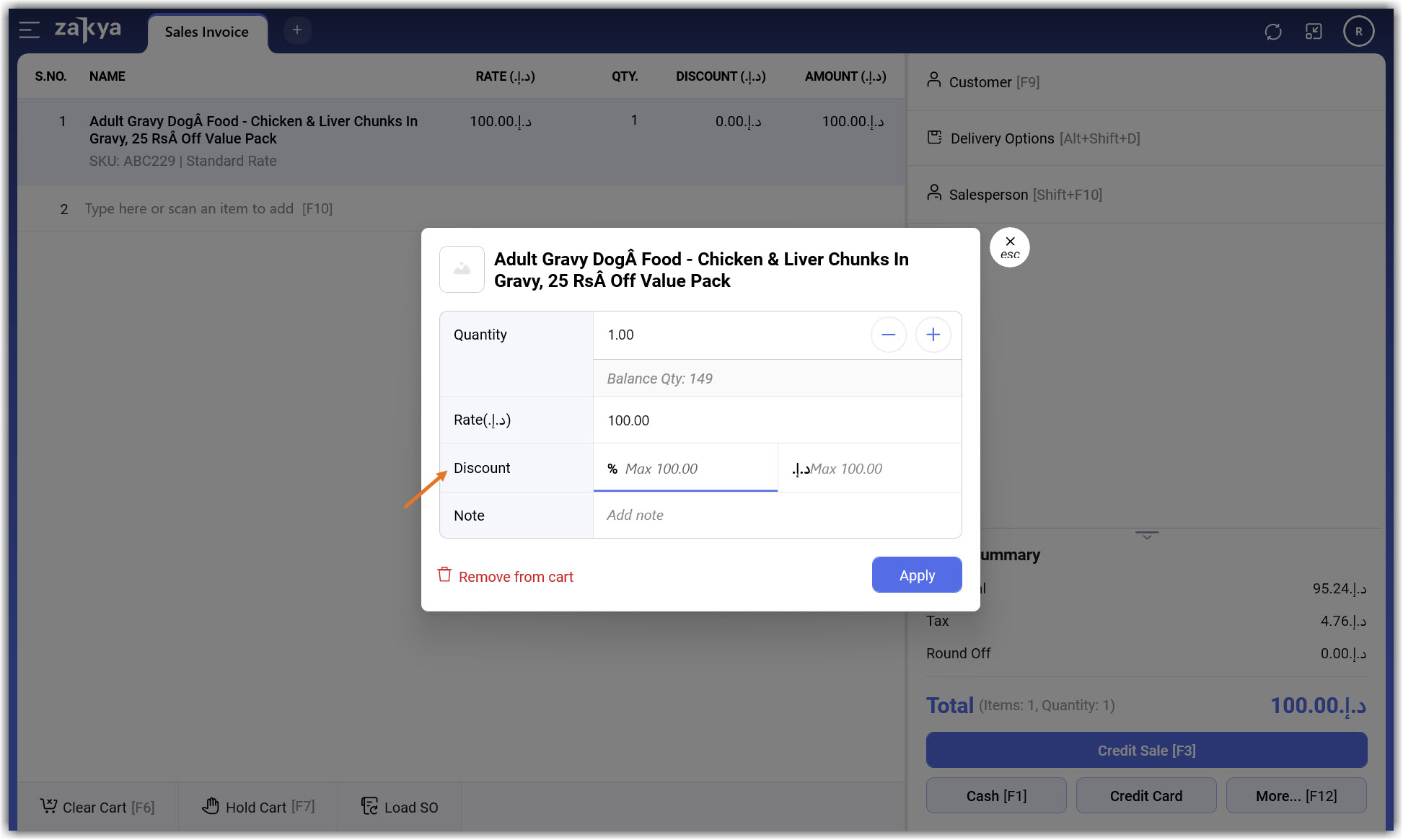
Task: Decrease quantity with the minus button
Action: (888, 335)
